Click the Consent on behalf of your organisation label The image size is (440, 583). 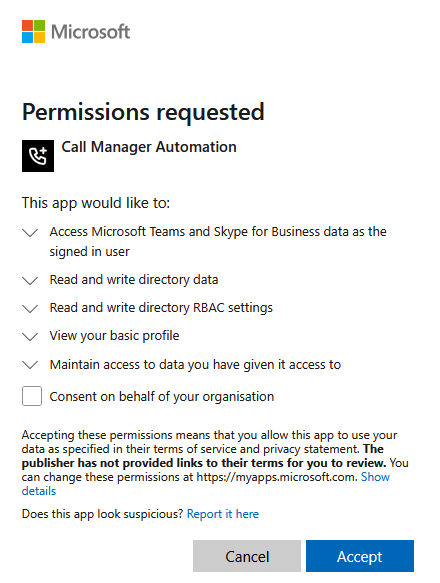tap(162, 397)
